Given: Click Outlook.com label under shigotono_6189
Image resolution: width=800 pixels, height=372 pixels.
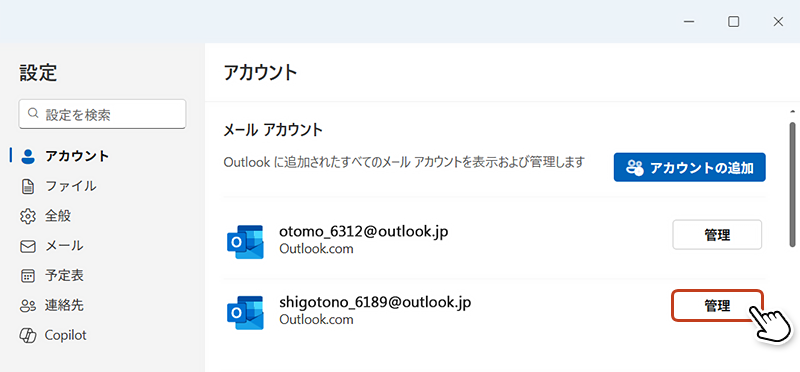Looking at the screenshot, I should [x=316, y=319].
